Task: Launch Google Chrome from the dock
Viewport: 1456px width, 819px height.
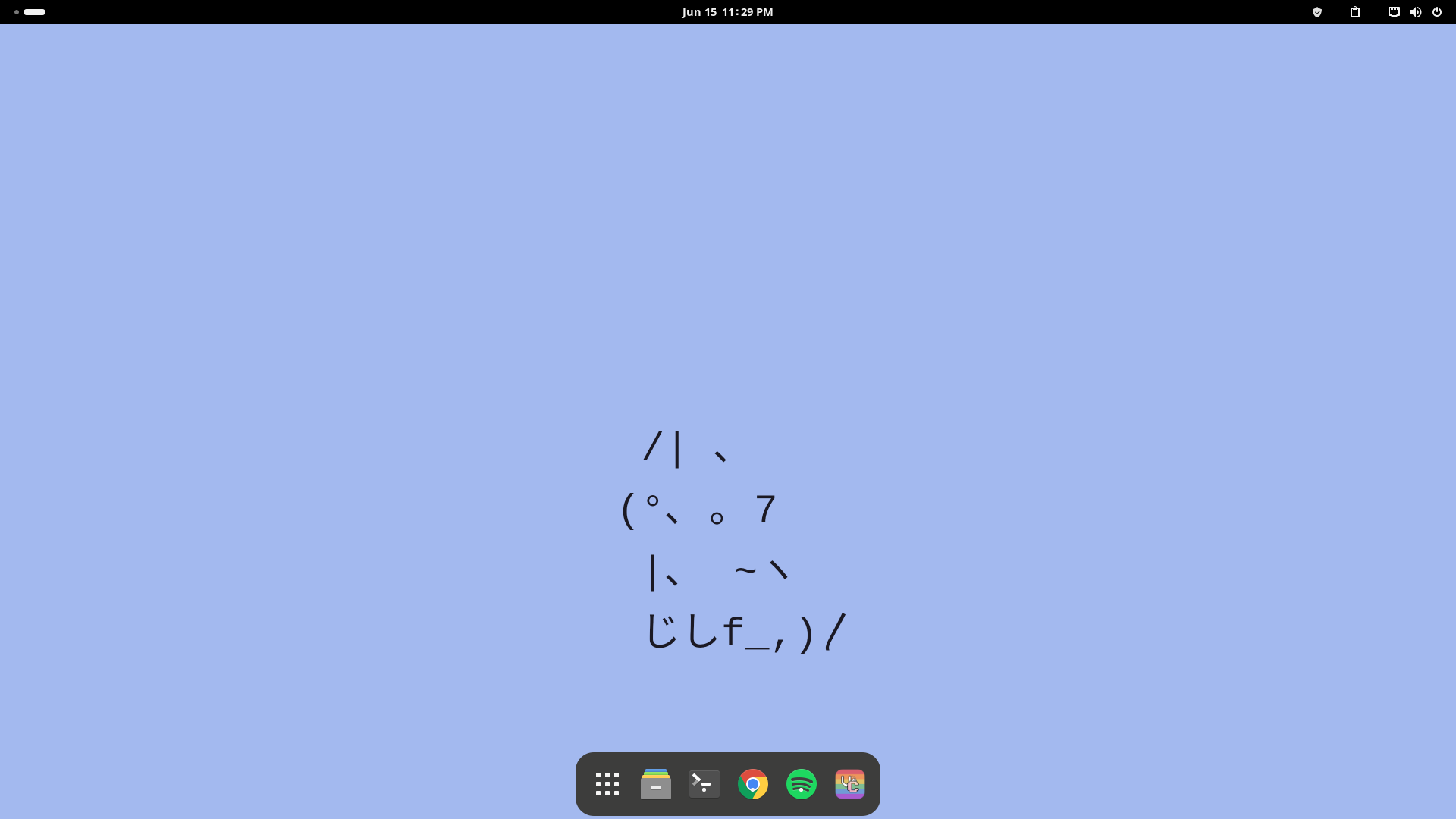Action: pos(753,784)
